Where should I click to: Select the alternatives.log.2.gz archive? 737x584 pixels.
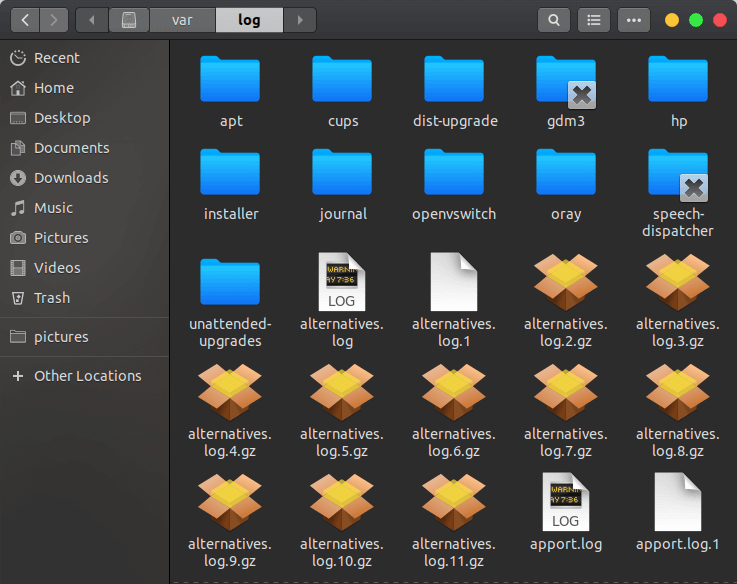[x=566, y=300]
